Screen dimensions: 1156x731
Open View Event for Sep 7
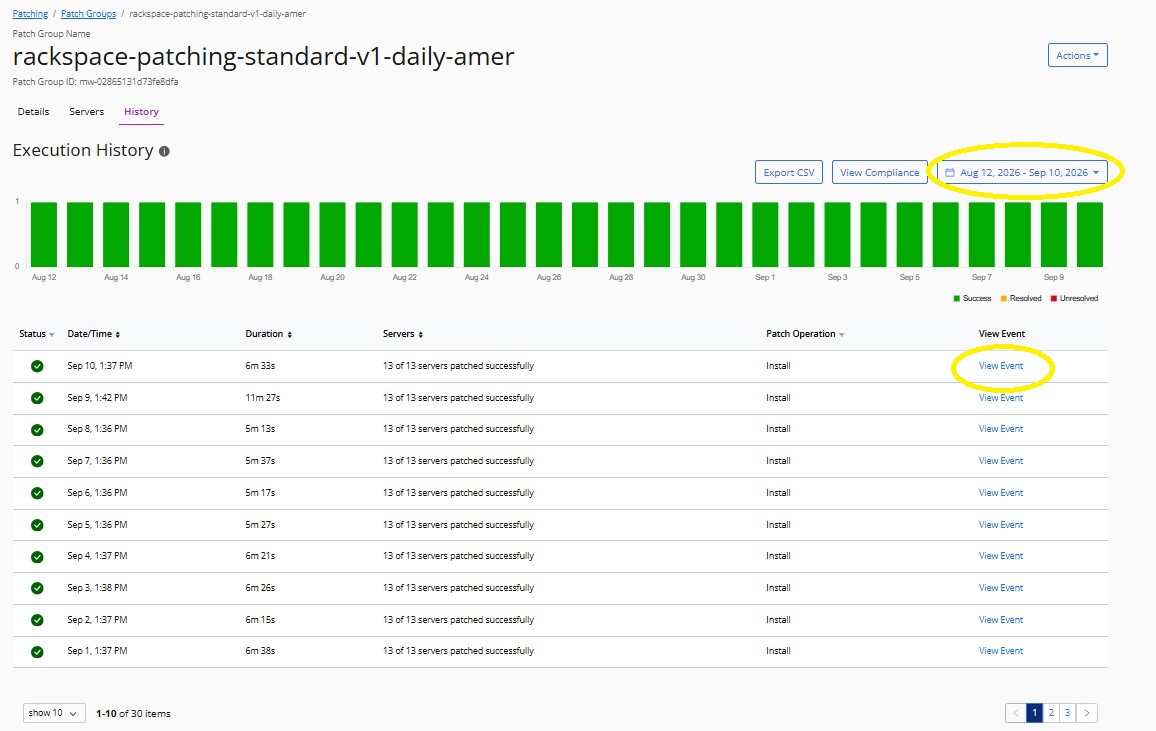[1000, 461]
